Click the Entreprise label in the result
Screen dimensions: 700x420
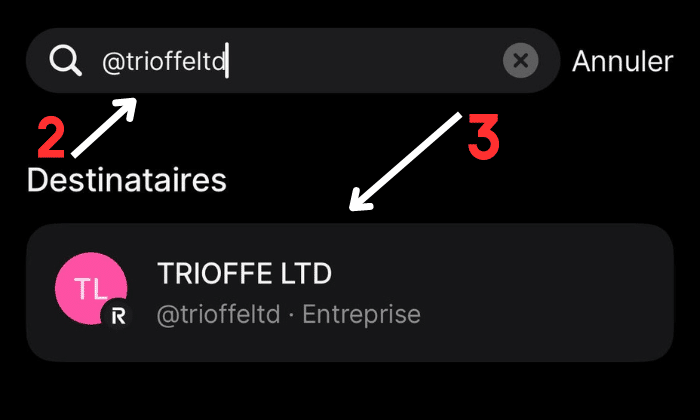coord(361,314)
